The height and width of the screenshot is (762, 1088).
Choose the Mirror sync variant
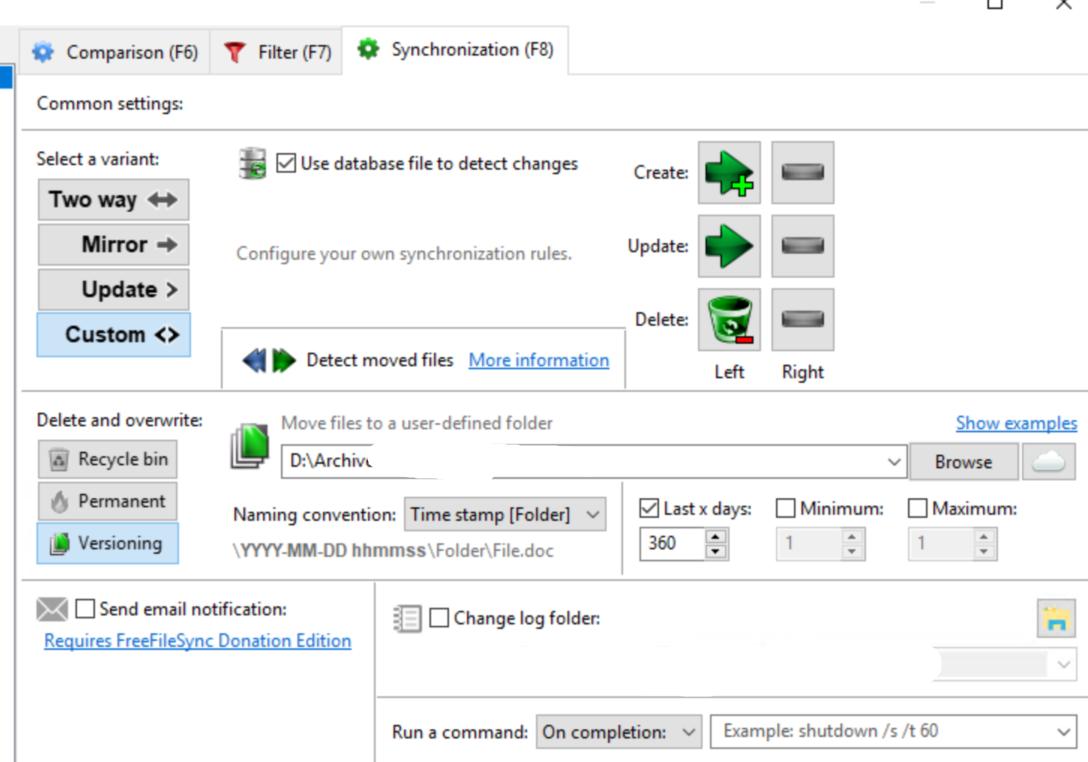[x=113, y=244]
